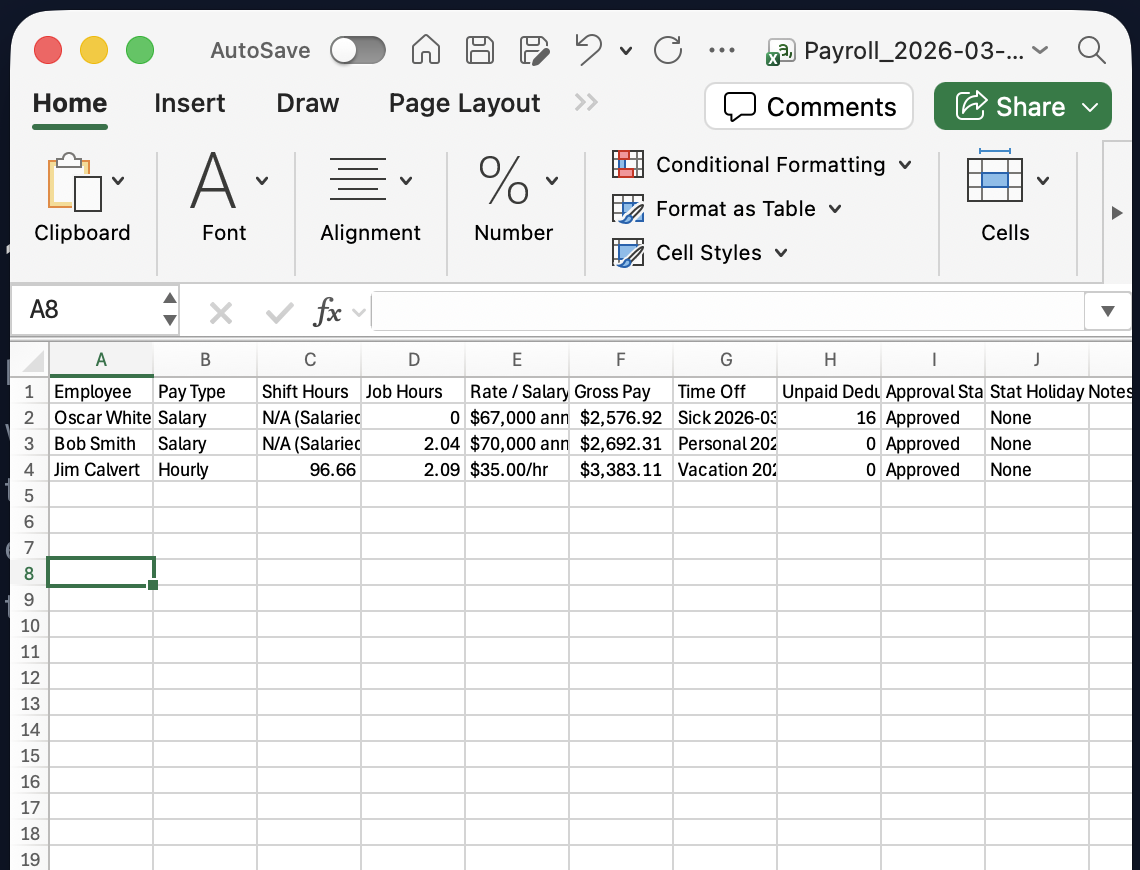Select the Gross Pay header cell

tap(621, 392)
